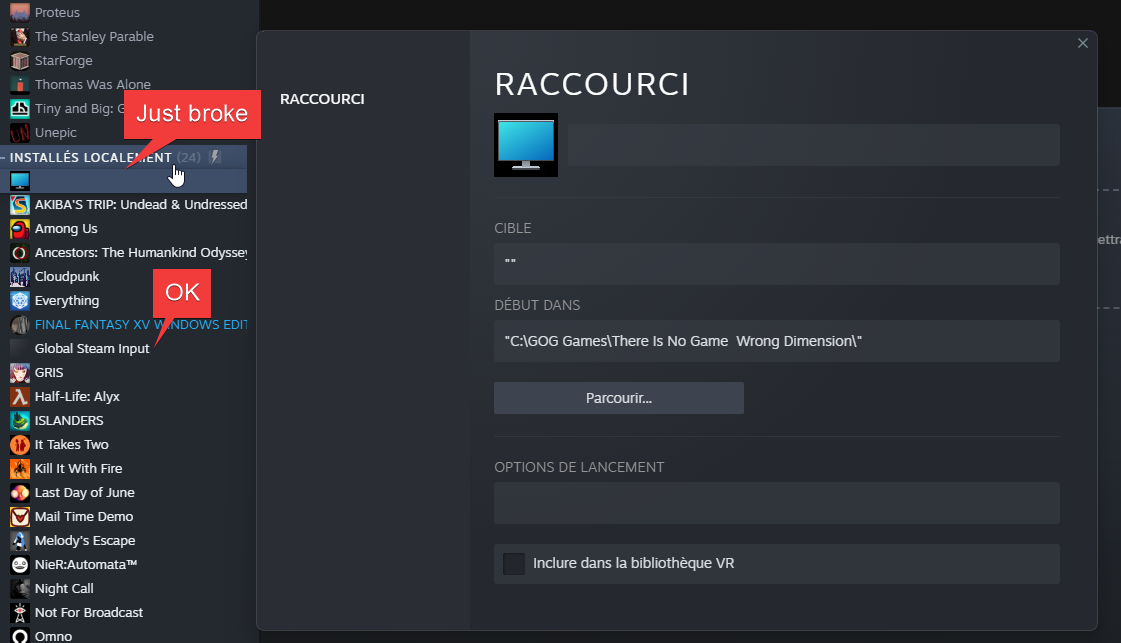Click the GRIS game icon

pyautogui.click(x=20, y=373)
